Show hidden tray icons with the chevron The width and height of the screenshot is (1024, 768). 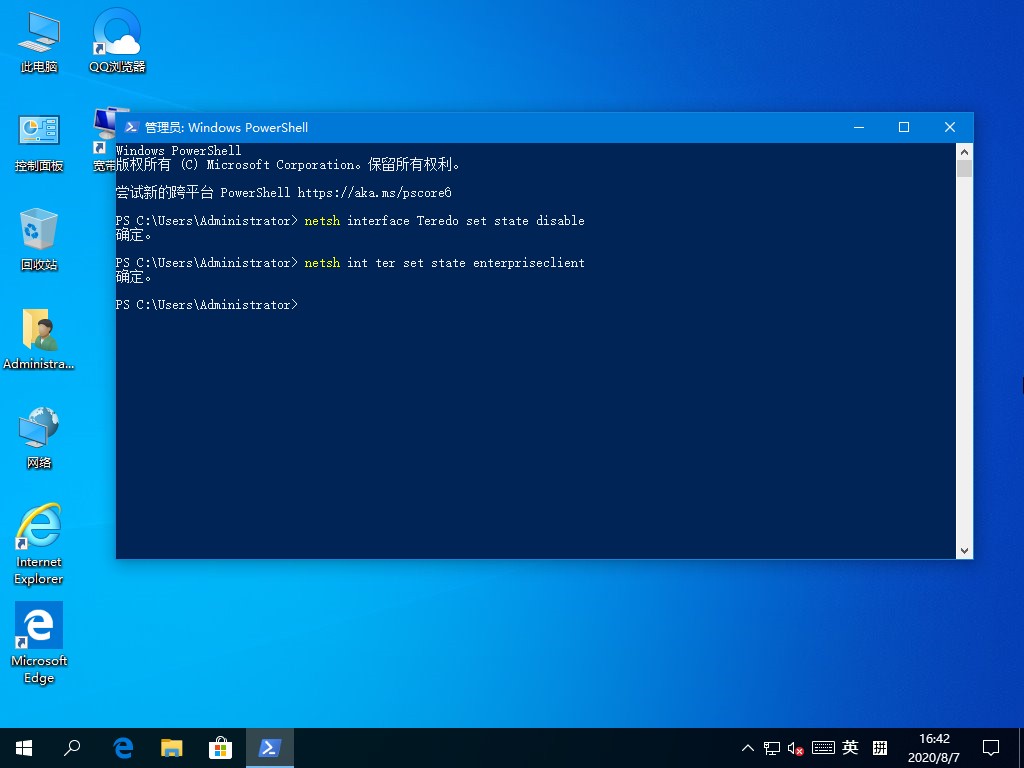point(747,747)
